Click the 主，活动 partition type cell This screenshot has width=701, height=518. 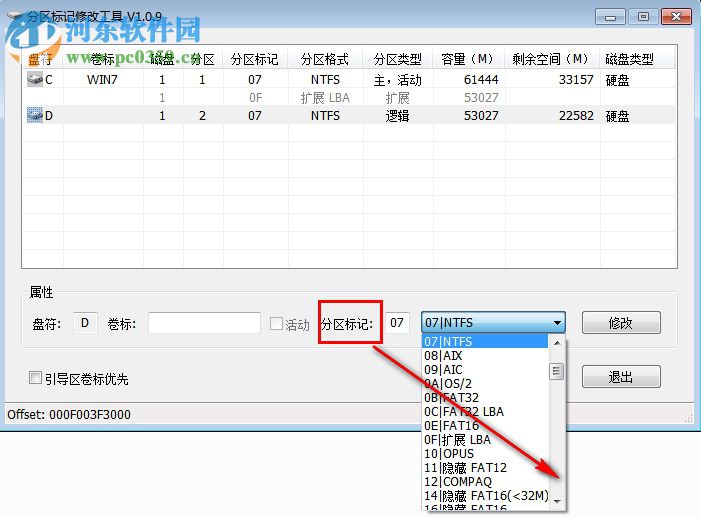click(x=397, y=80)
